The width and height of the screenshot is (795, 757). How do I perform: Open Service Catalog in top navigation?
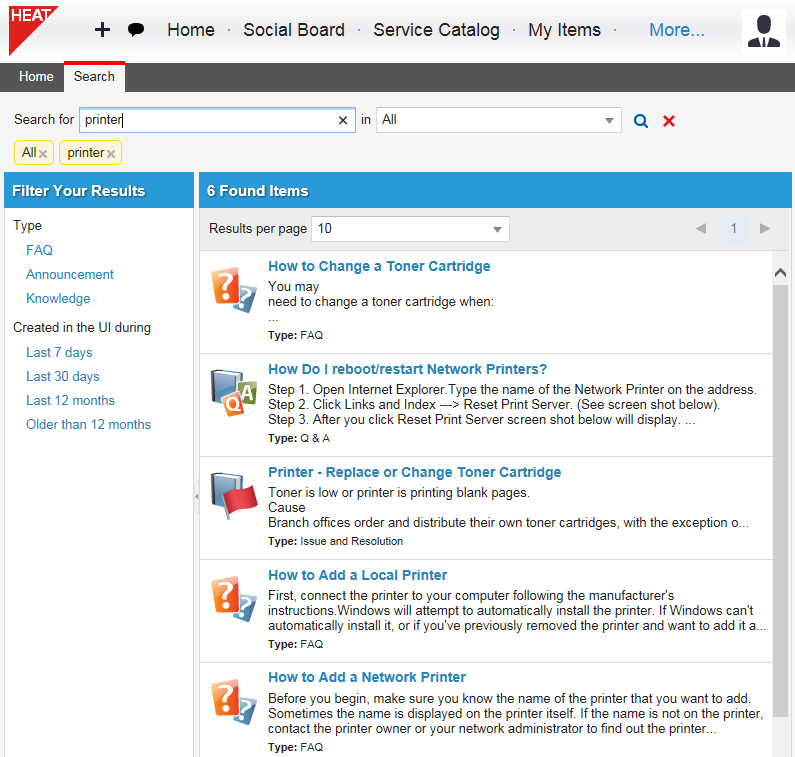(x=436, y=30)
